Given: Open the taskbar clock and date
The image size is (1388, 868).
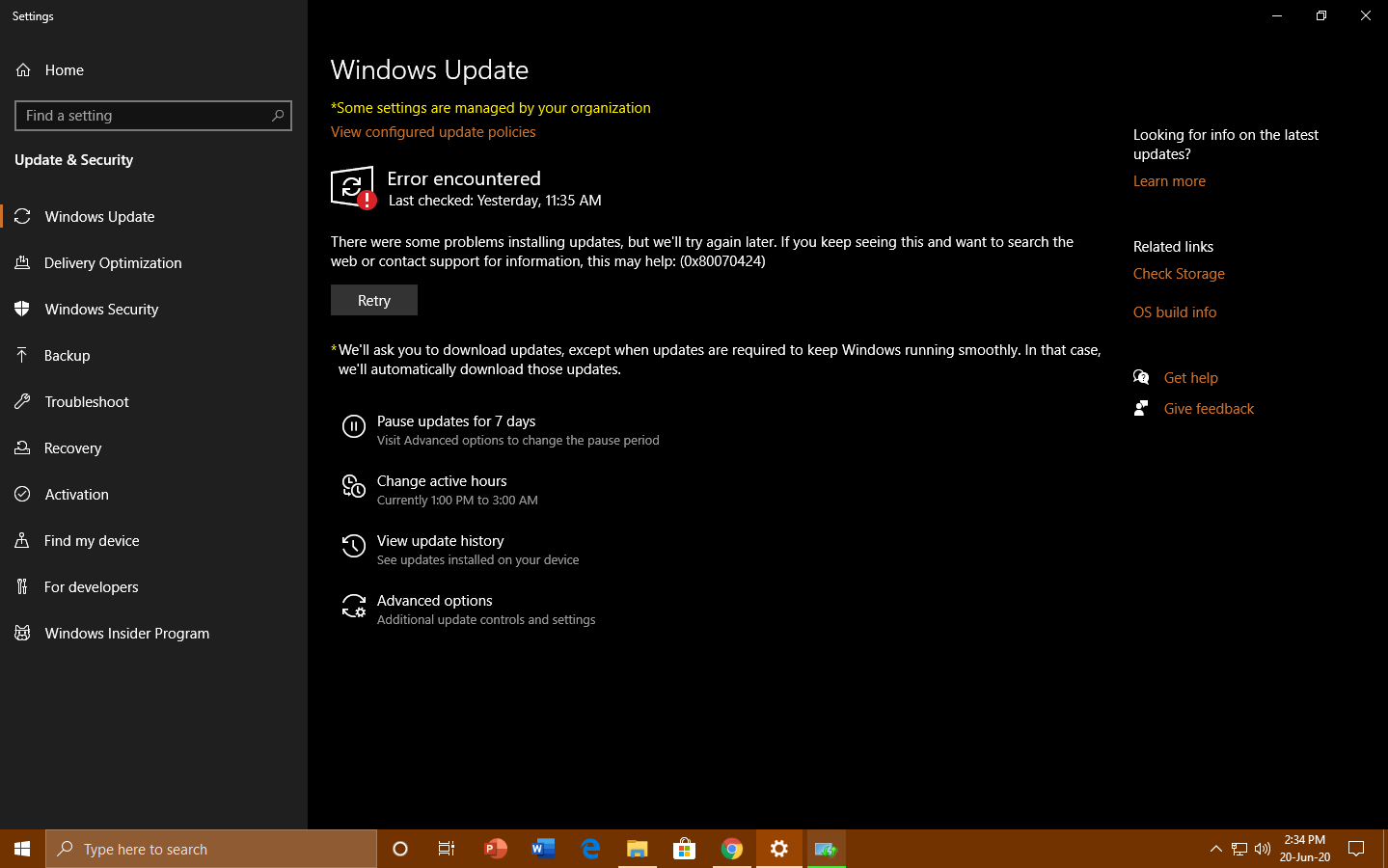Looking at the screenshot, I should coord(1305,849).
